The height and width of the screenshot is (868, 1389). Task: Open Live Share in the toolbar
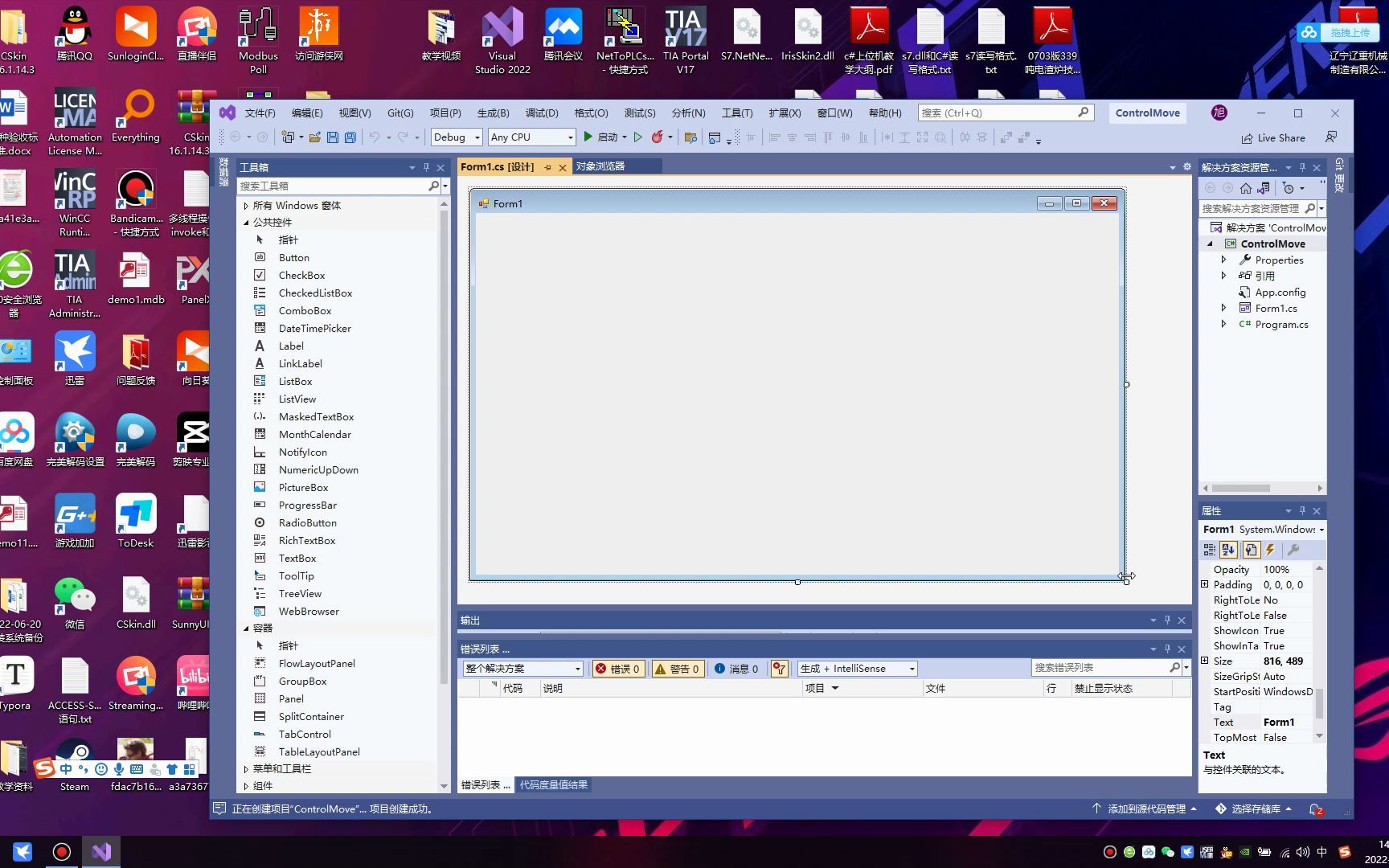tap(1273, 137)
